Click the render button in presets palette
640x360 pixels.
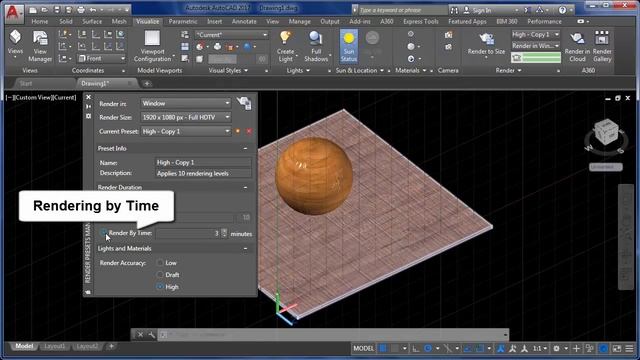coord(244,103)
